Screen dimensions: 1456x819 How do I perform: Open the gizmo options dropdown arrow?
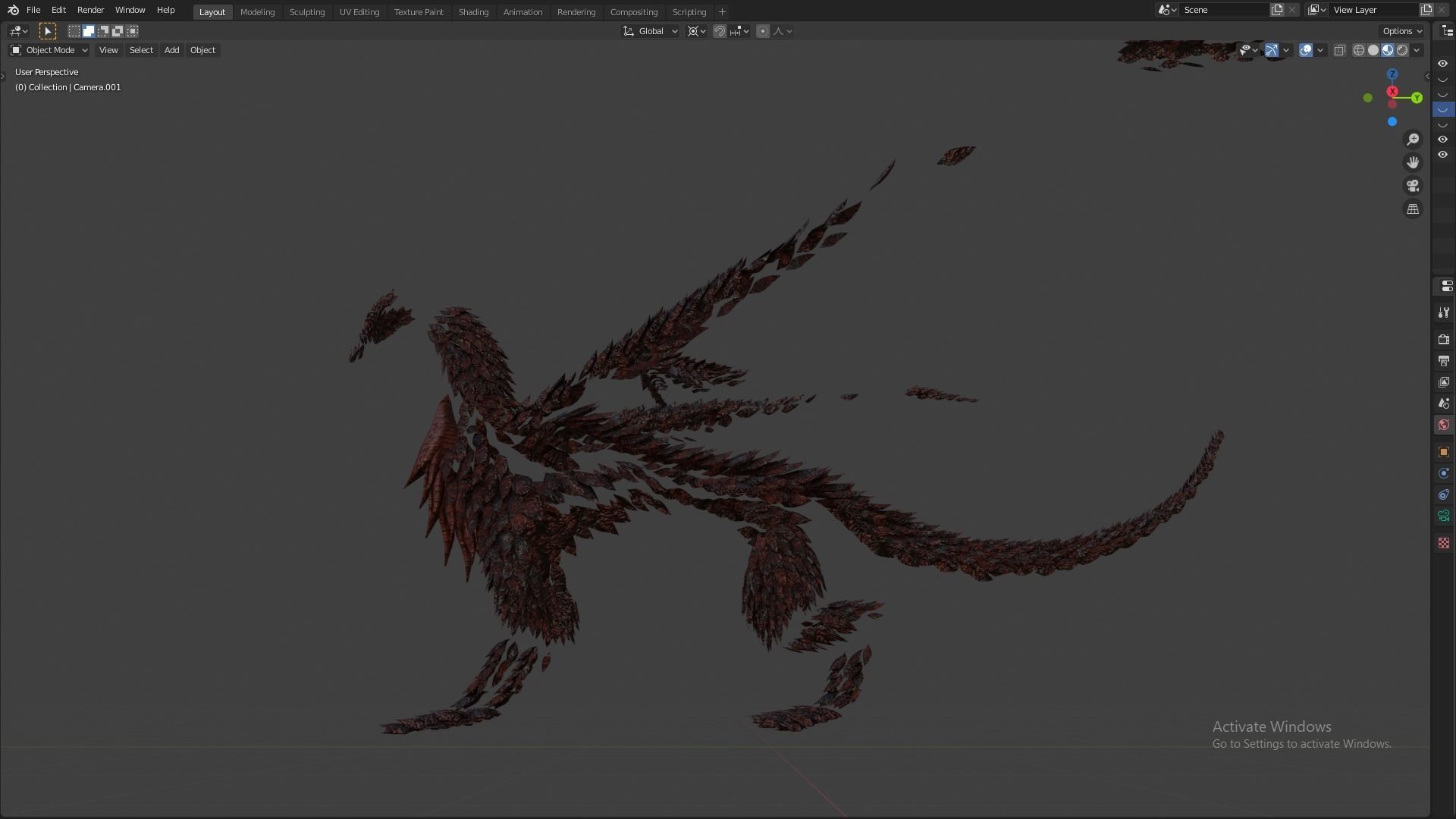click(1286, 50)
